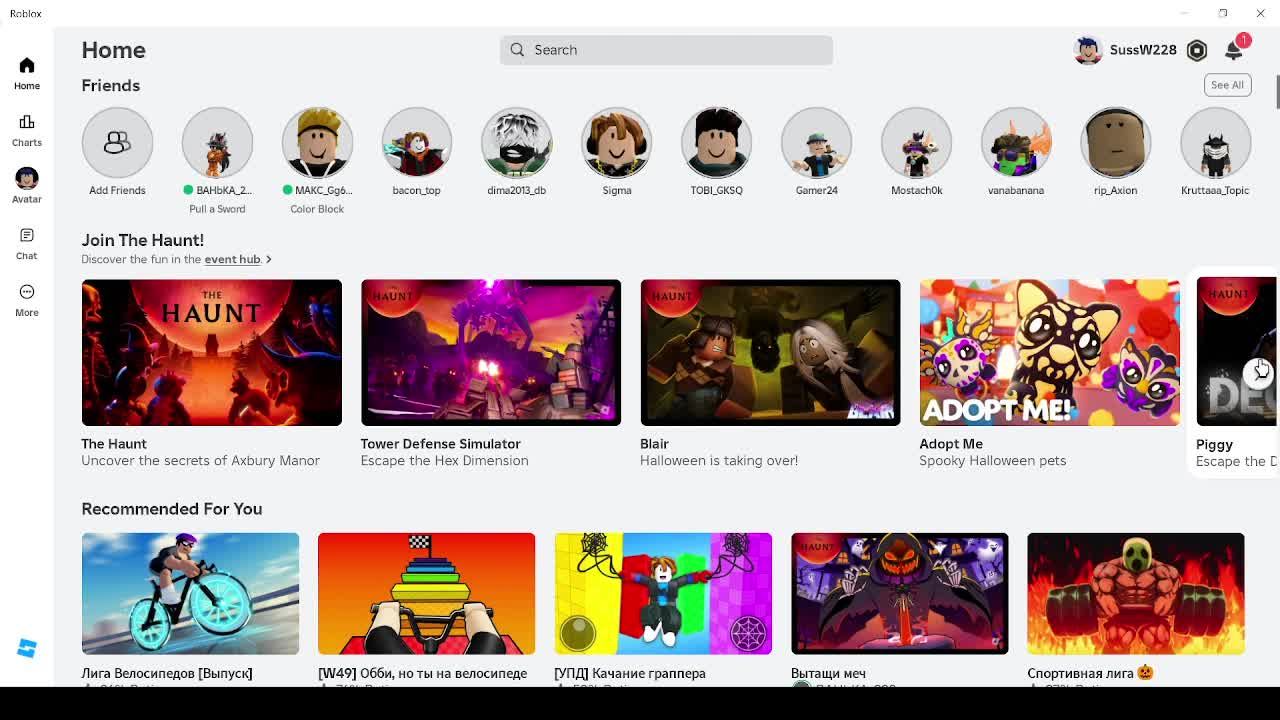Viewport: 1280px width, 720px height.
Task: Open the Adopt Me thumbnail
Action: (1050, 353)
